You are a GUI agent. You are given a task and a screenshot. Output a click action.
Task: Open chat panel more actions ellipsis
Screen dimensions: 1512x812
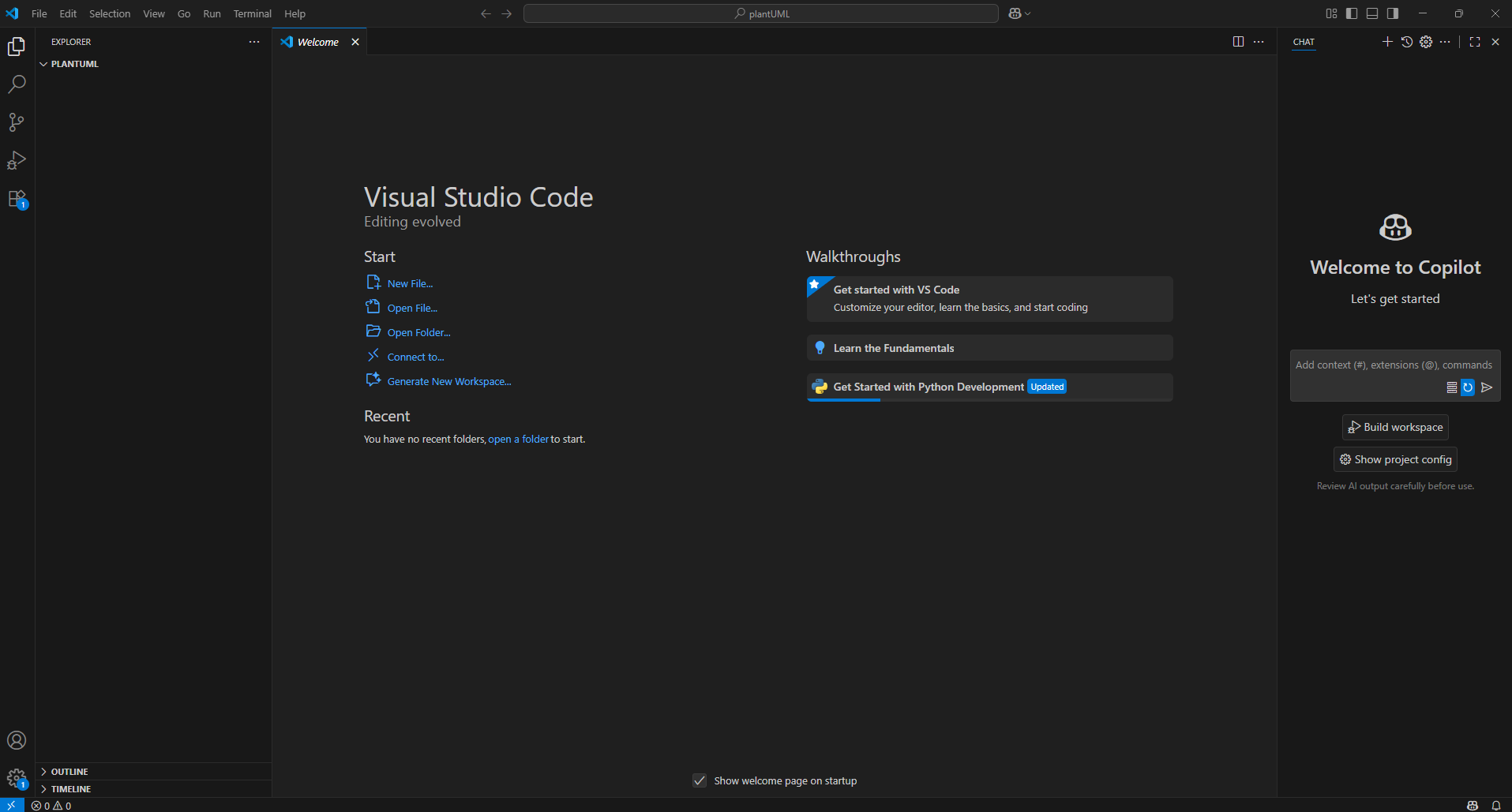click(x=1445, y=42)
